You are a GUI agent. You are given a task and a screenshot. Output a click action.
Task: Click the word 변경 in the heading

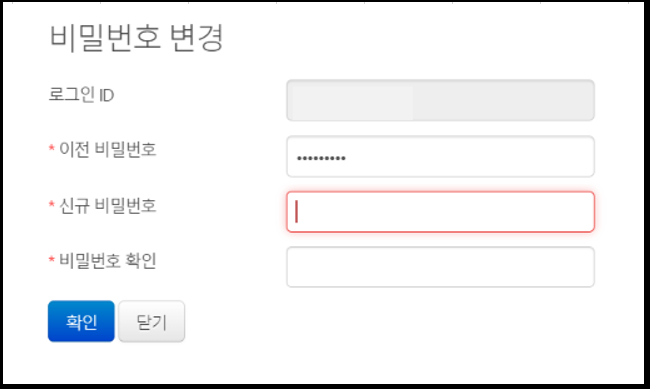pos(197,37)
